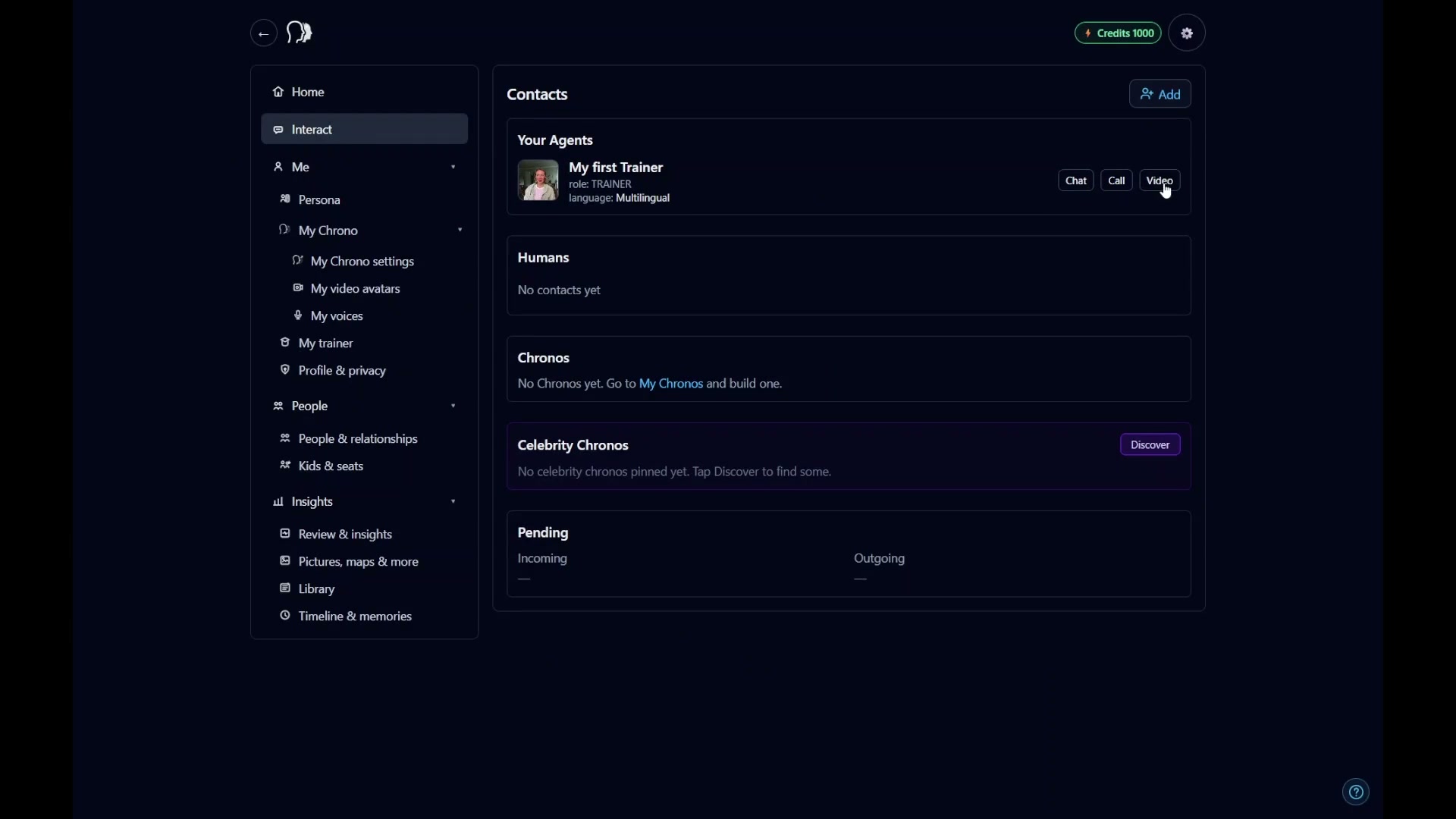Open the Credits 1000 badge

(x=1118, y=33)
